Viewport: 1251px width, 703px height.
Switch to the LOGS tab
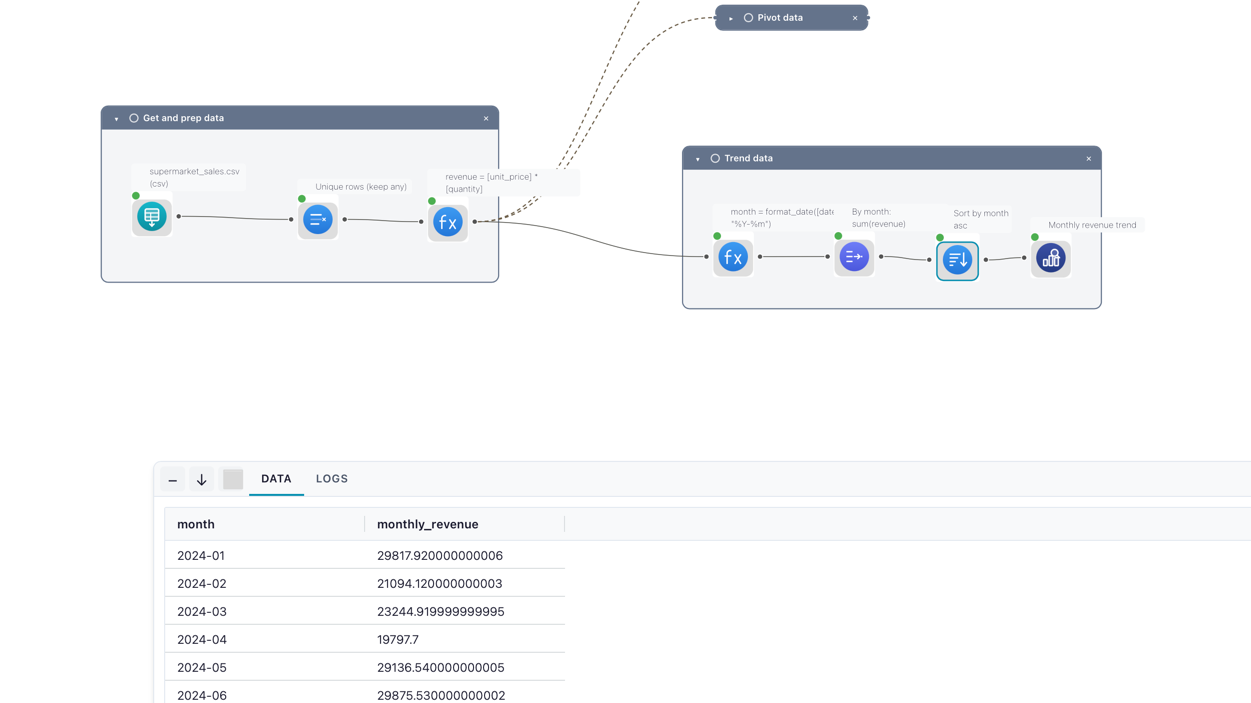point(332,479)
